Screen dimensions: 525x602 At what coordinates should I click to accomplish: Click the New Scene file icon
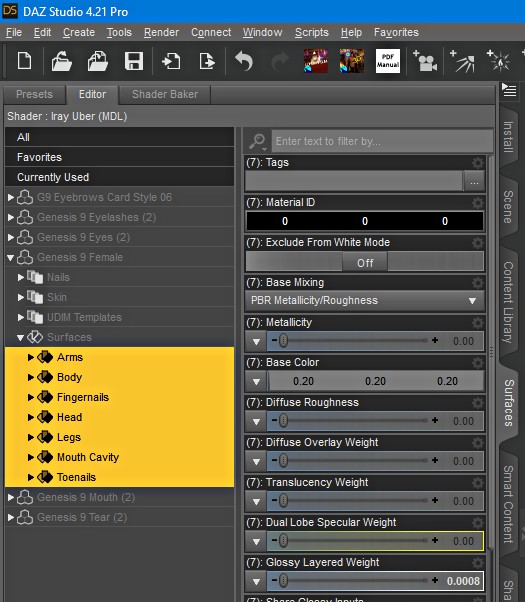[x=25, y=61]
